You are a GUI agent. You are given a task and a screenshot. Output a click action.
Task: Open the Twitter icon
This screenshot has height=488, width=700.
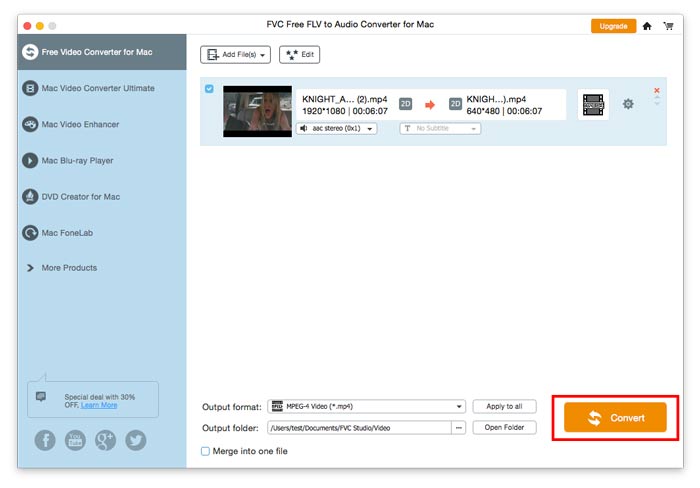(x=136, y=440)
